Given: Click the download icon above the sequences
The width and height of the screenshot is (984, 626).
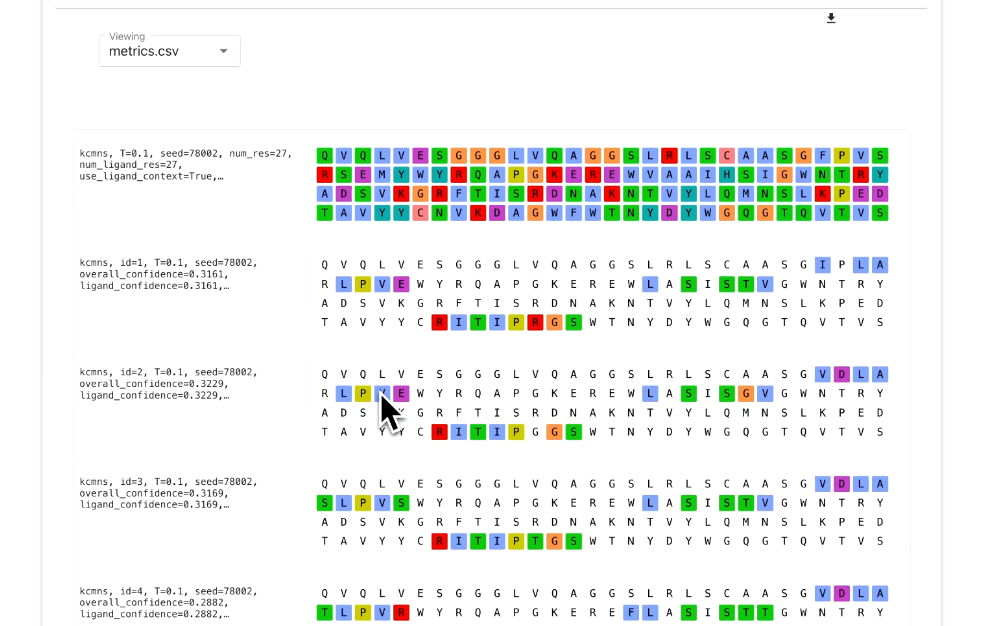Looking at the screenshot, I should coord(831,18).
